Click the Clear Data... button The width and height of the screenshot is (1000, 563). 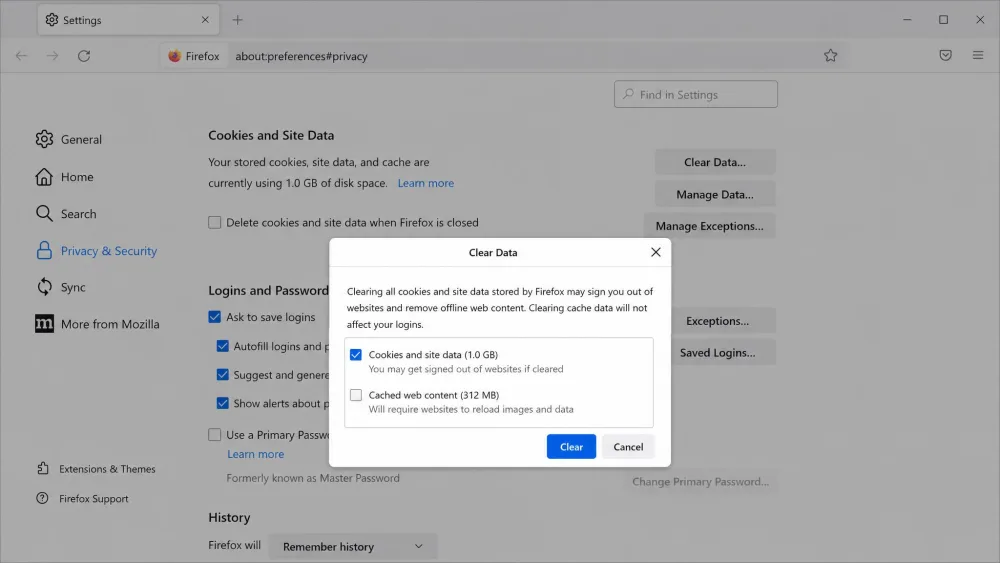pos(715,162)
